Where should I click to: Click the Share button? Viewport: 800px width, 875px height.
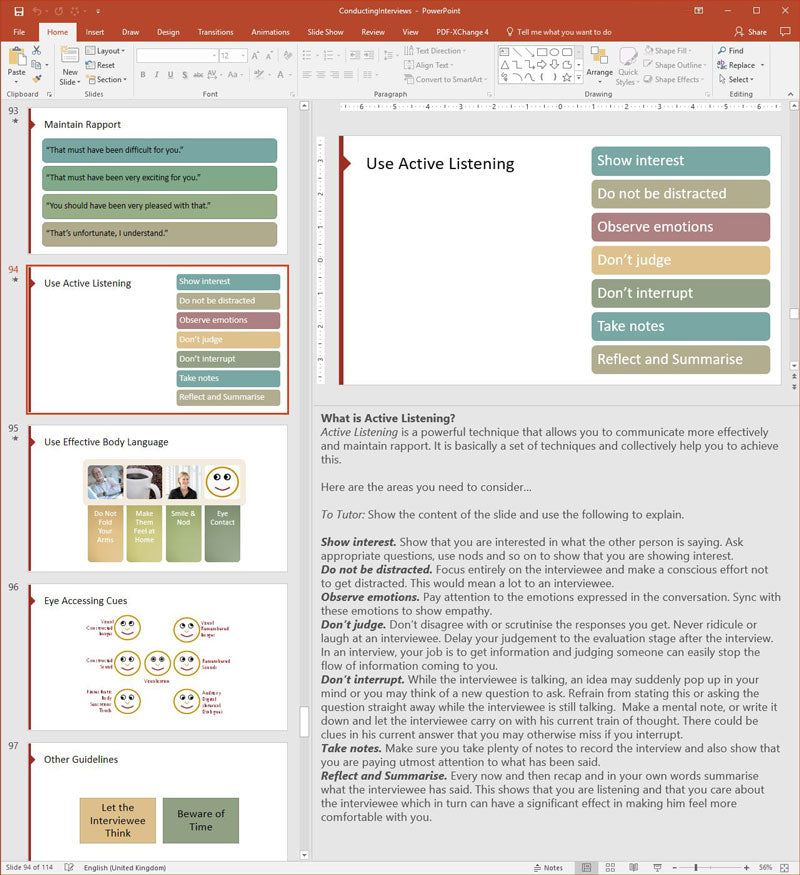[x=750, y=32]
